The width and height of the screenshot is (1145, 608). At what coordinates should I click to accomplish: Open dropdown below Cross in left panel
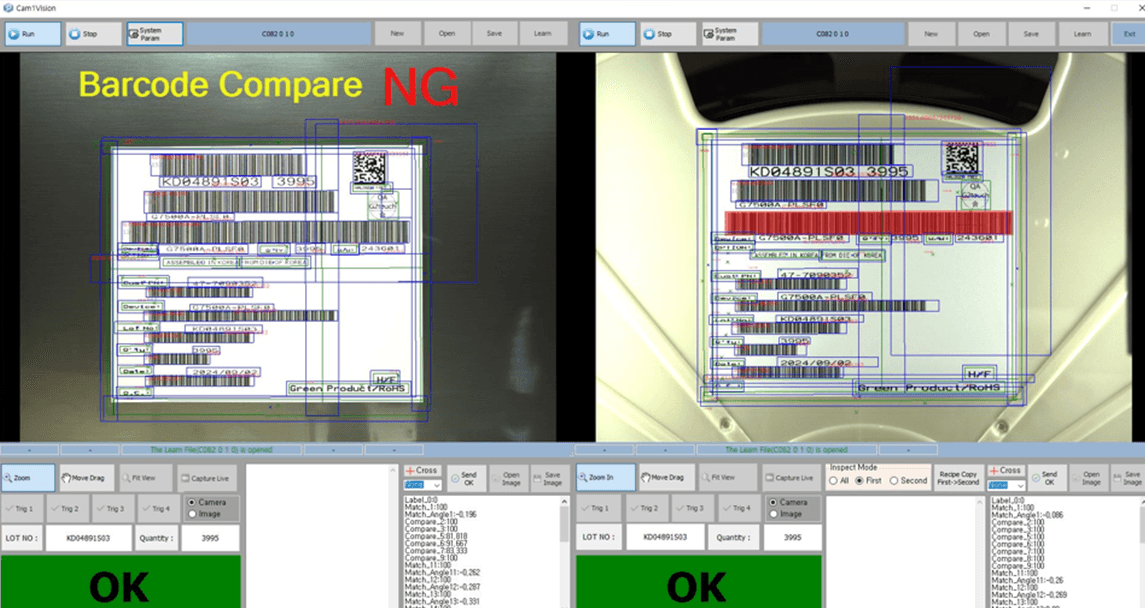(423, 485)
